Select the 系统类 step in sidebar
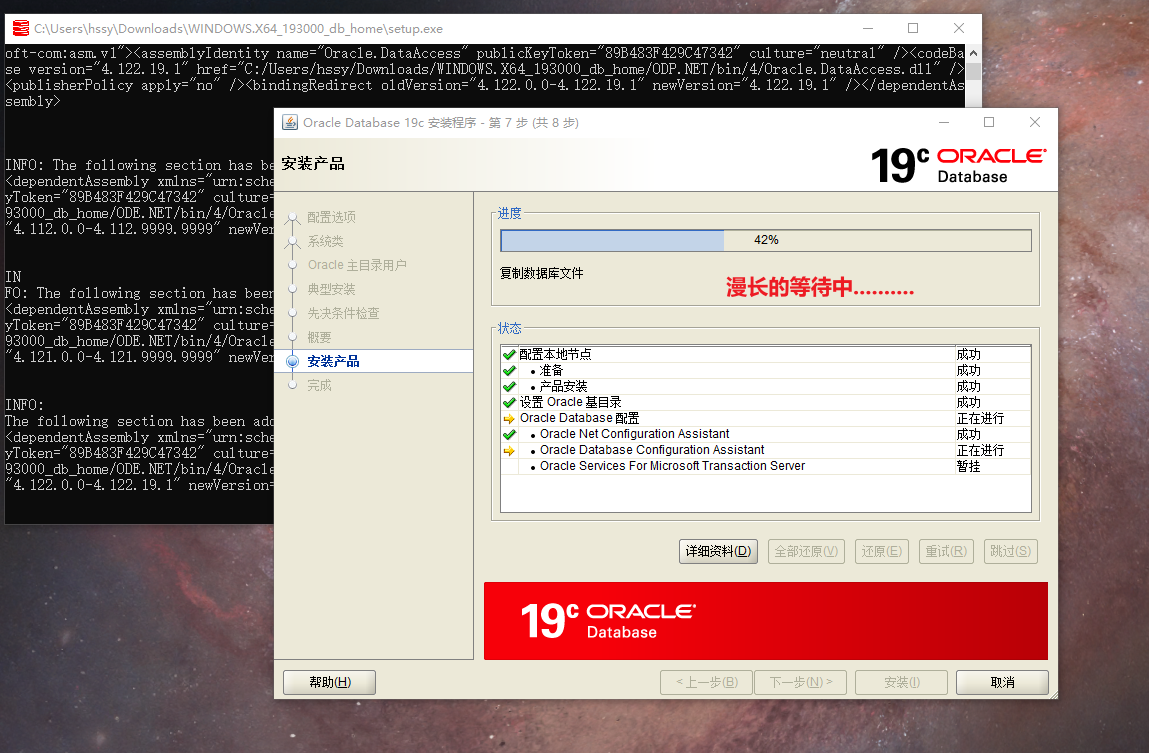The height and width of the screenshot is (753, 1149). pyautogui.click(x=325, y=241)
